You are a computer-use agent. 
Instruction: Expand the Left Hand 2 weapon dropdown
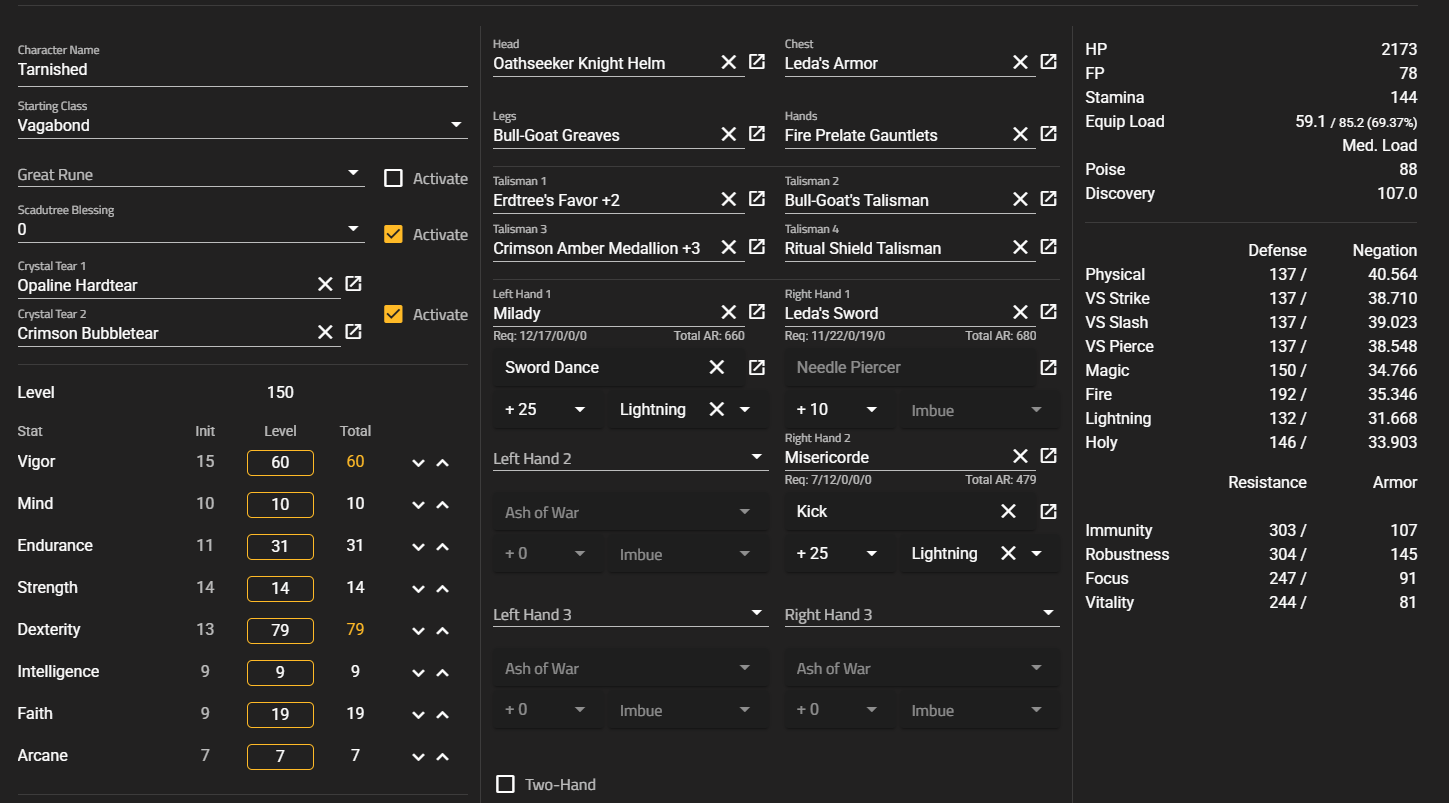tap(757, 459)
